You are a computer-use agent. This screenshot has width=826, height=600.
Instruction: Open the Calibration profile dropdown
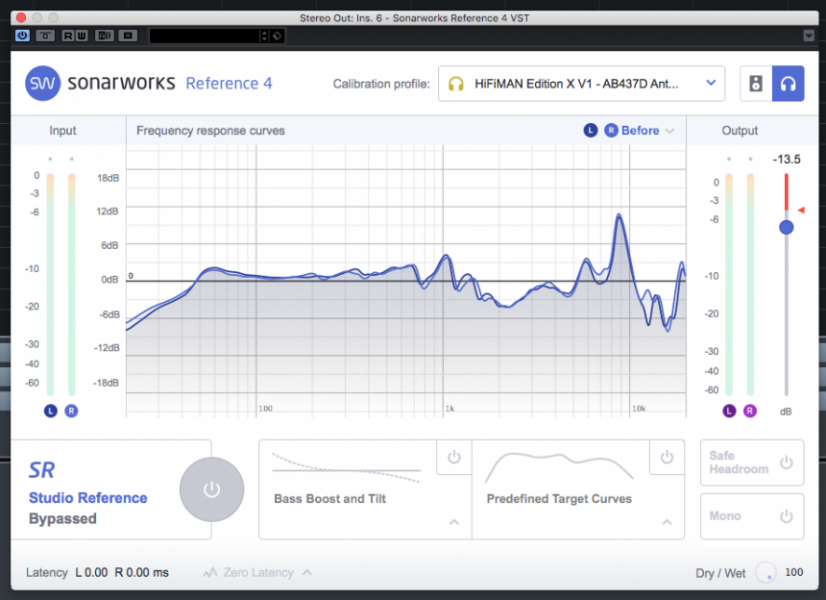pos(581,83)
